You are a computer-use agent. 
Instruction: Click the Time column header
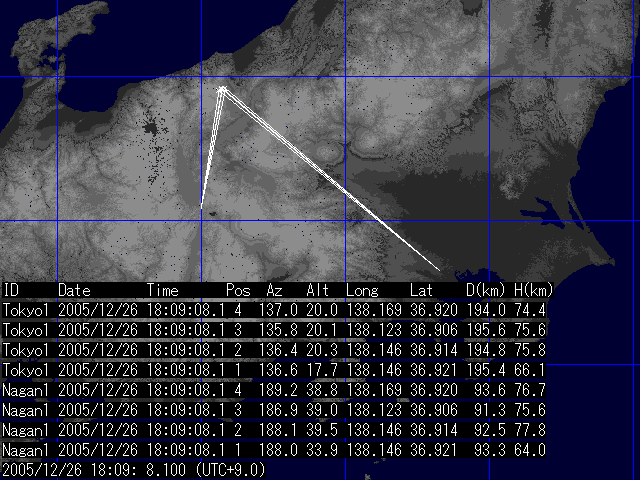point(162,290)
